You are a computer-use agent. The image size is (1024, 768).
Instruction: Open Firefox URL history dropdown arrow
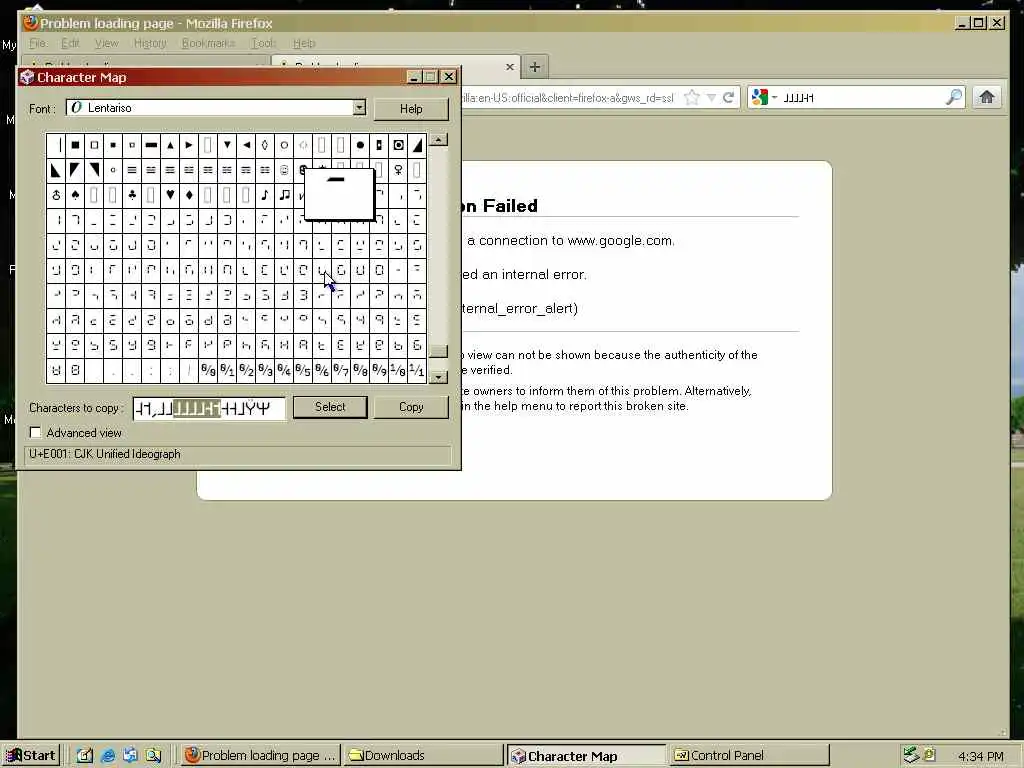(711, 98)
